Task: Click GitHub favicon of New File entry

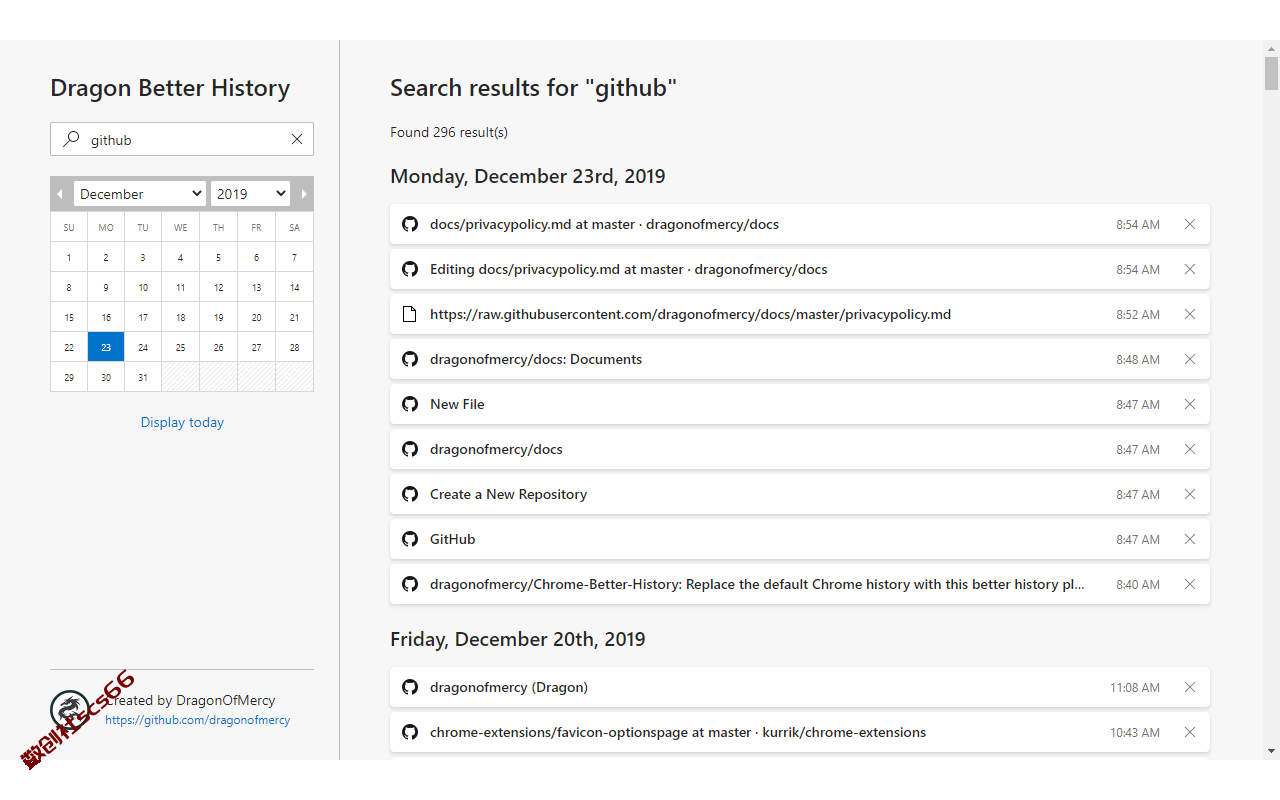Action: 410,404
